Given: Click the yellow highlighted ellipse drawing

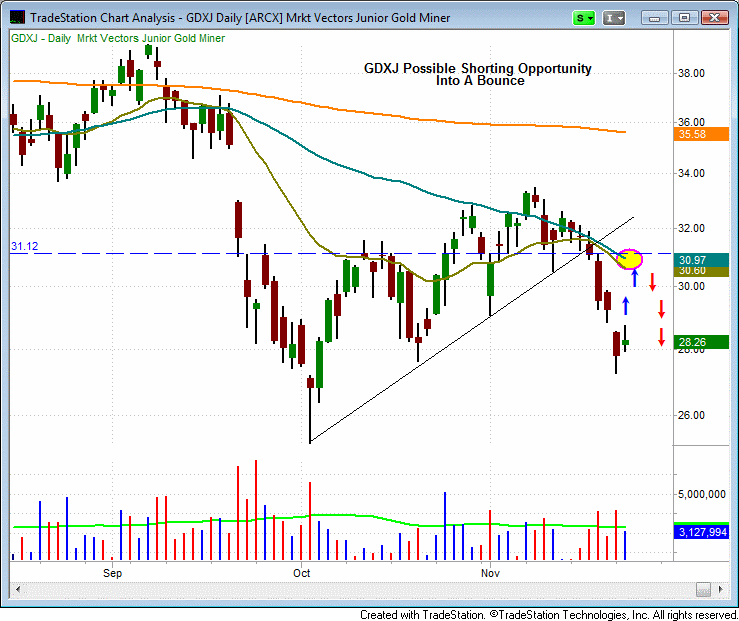Looking at the screenshot, I should [x=630, y=259].
